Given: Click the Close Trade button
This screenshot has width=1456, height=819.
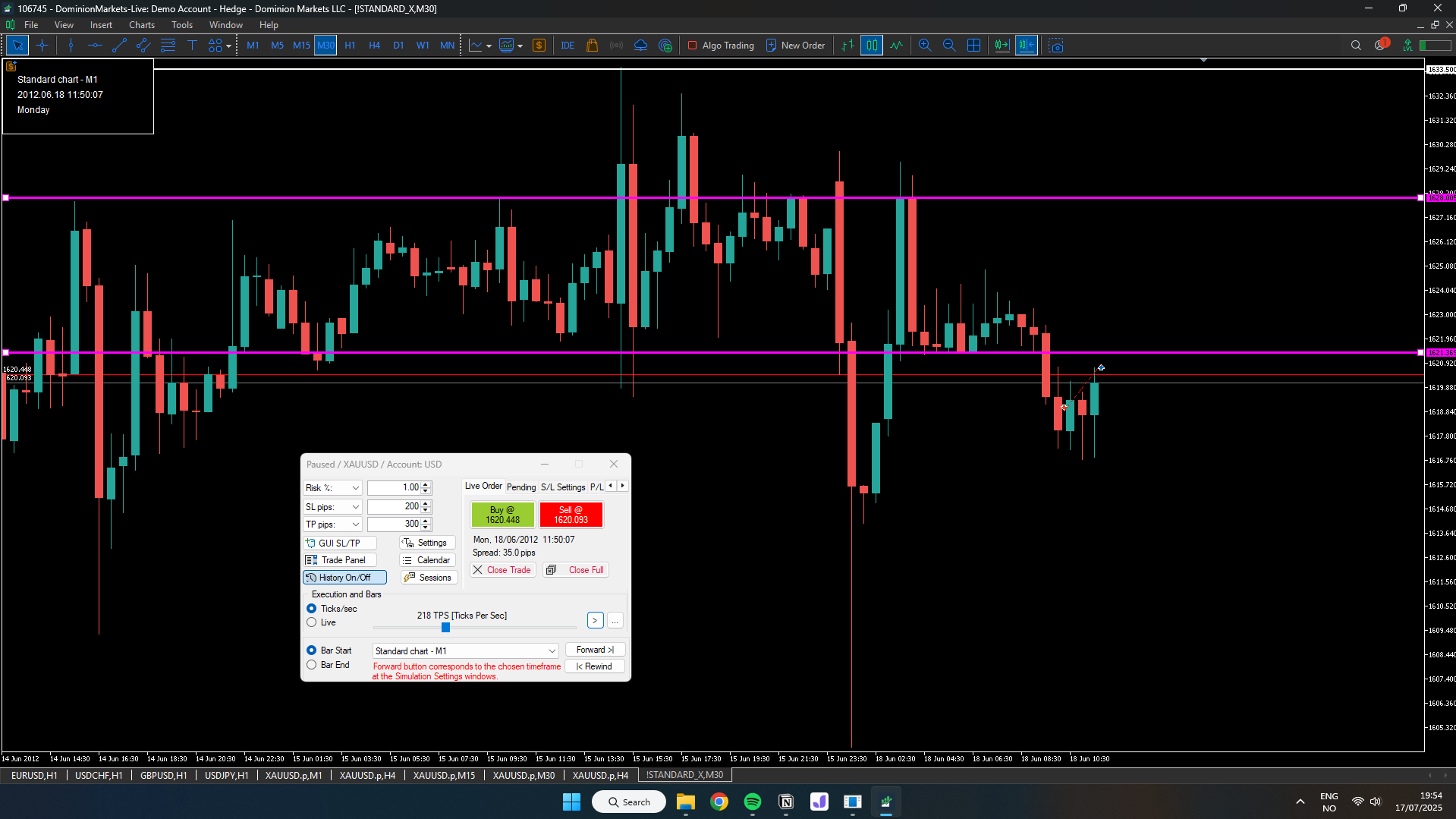Looking at the screenshot, I should tap(502, 570).
